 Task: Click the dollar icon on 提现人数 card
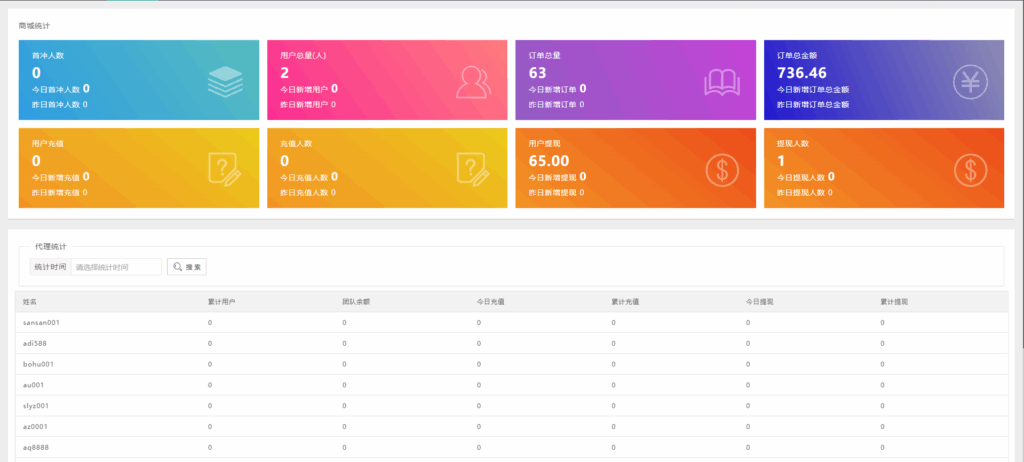970,169
